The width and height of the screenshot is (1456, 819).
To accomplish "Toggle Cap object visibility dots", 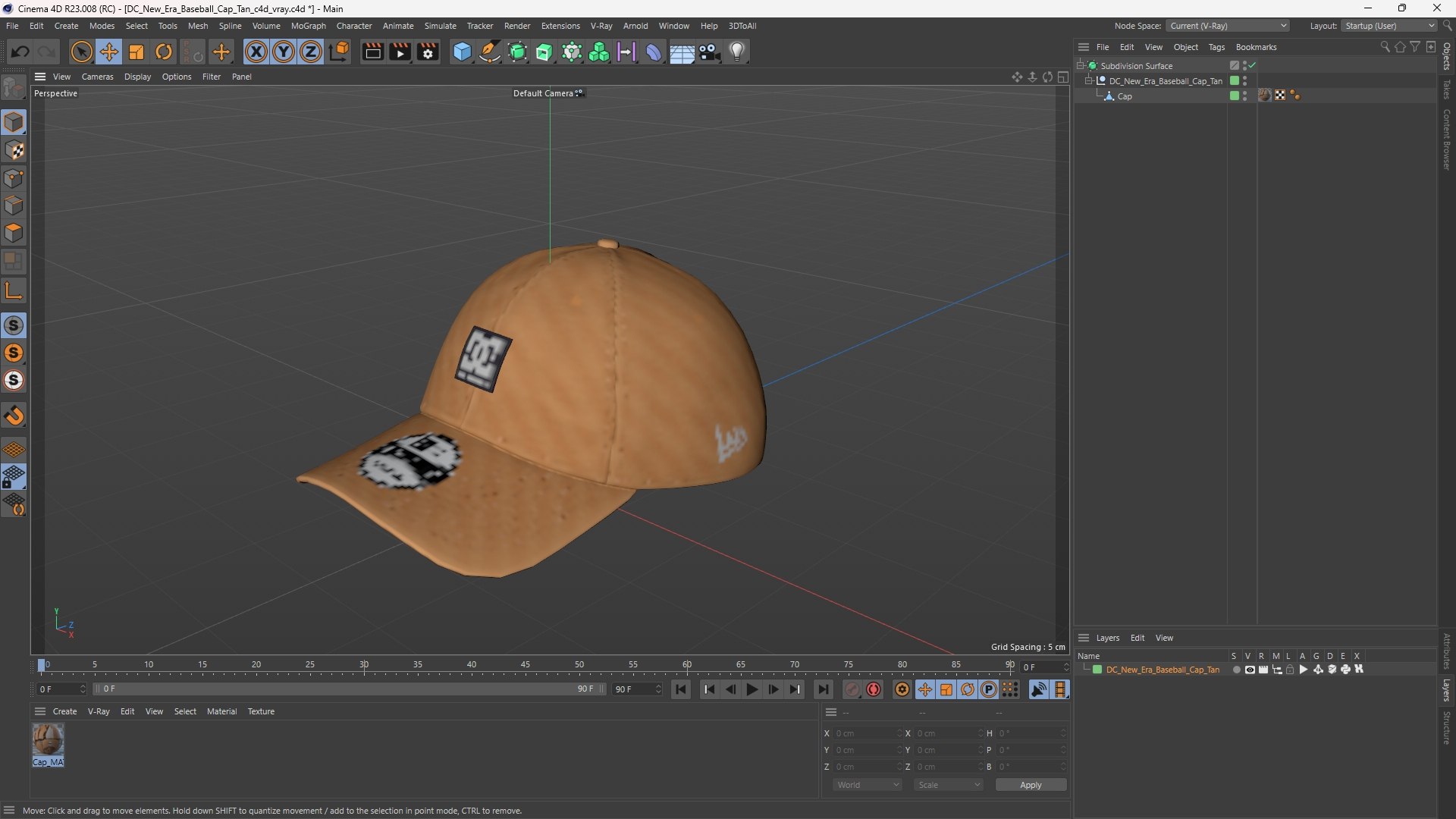I will click(x=1244, y=96).
